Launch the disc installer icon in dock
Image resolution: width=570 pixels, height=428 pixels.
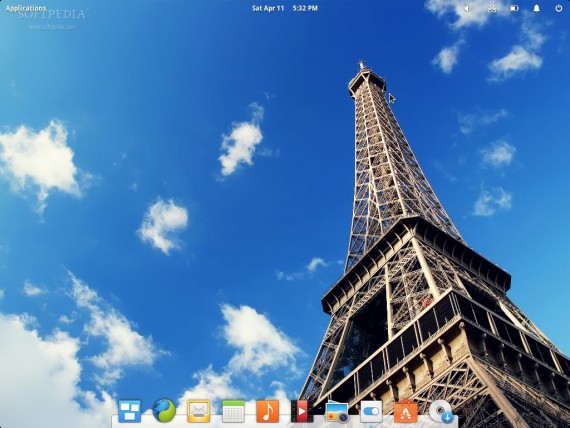tap(441, 411)
